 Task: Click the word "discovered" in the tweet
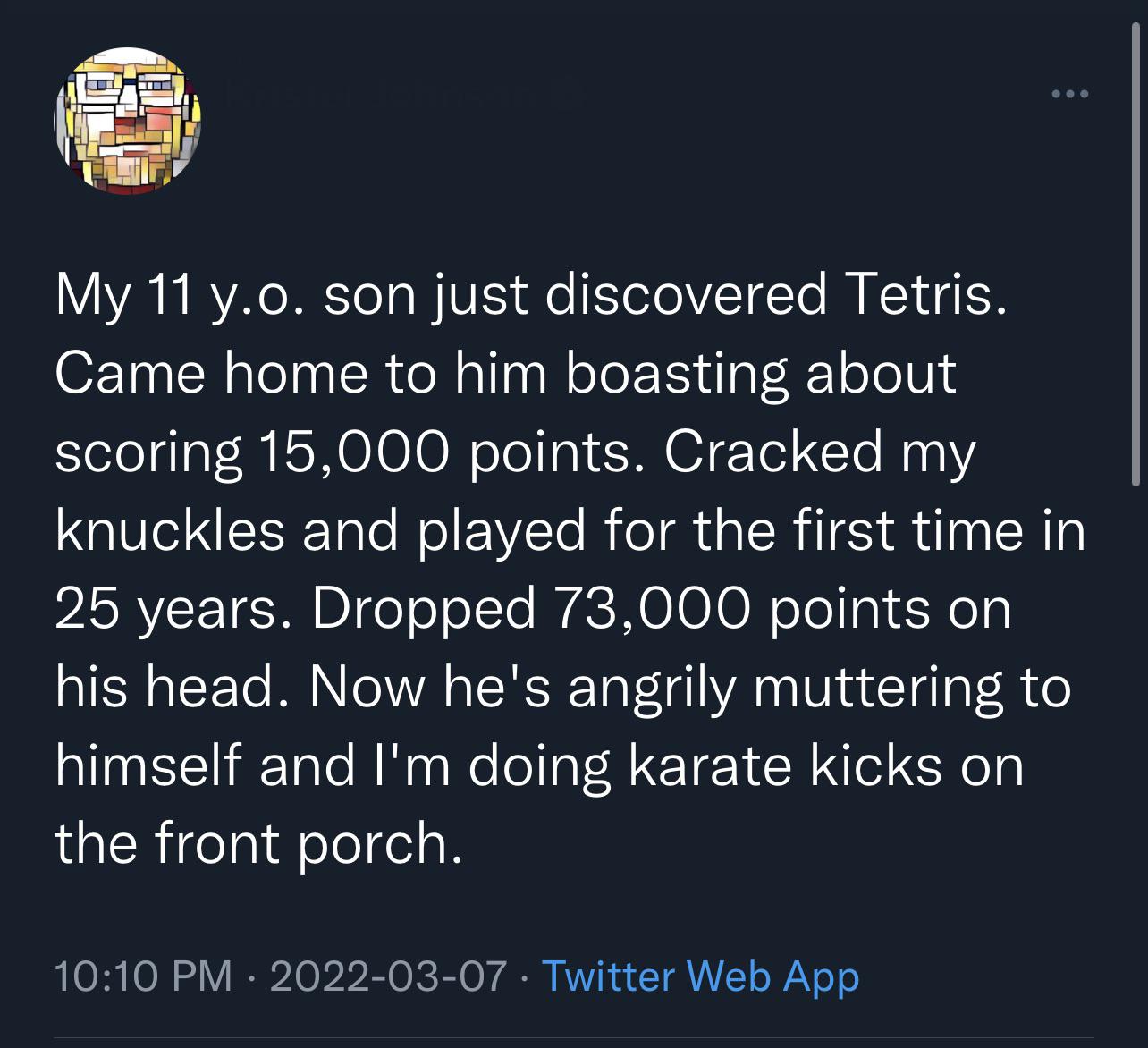(686, 295)
